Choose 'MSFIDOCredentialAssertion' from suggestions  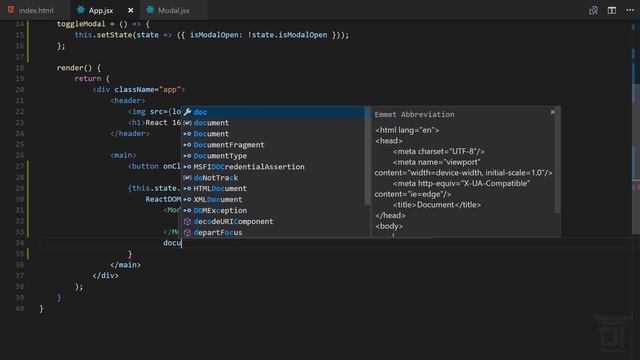point(273,167)
